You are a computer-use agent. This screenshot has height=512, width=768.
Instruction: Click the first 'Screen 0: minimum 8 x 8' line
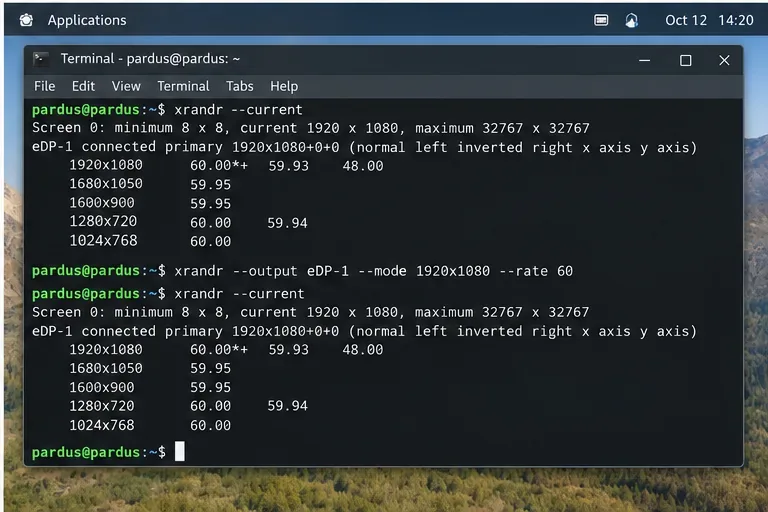click(x=311, y=128)
